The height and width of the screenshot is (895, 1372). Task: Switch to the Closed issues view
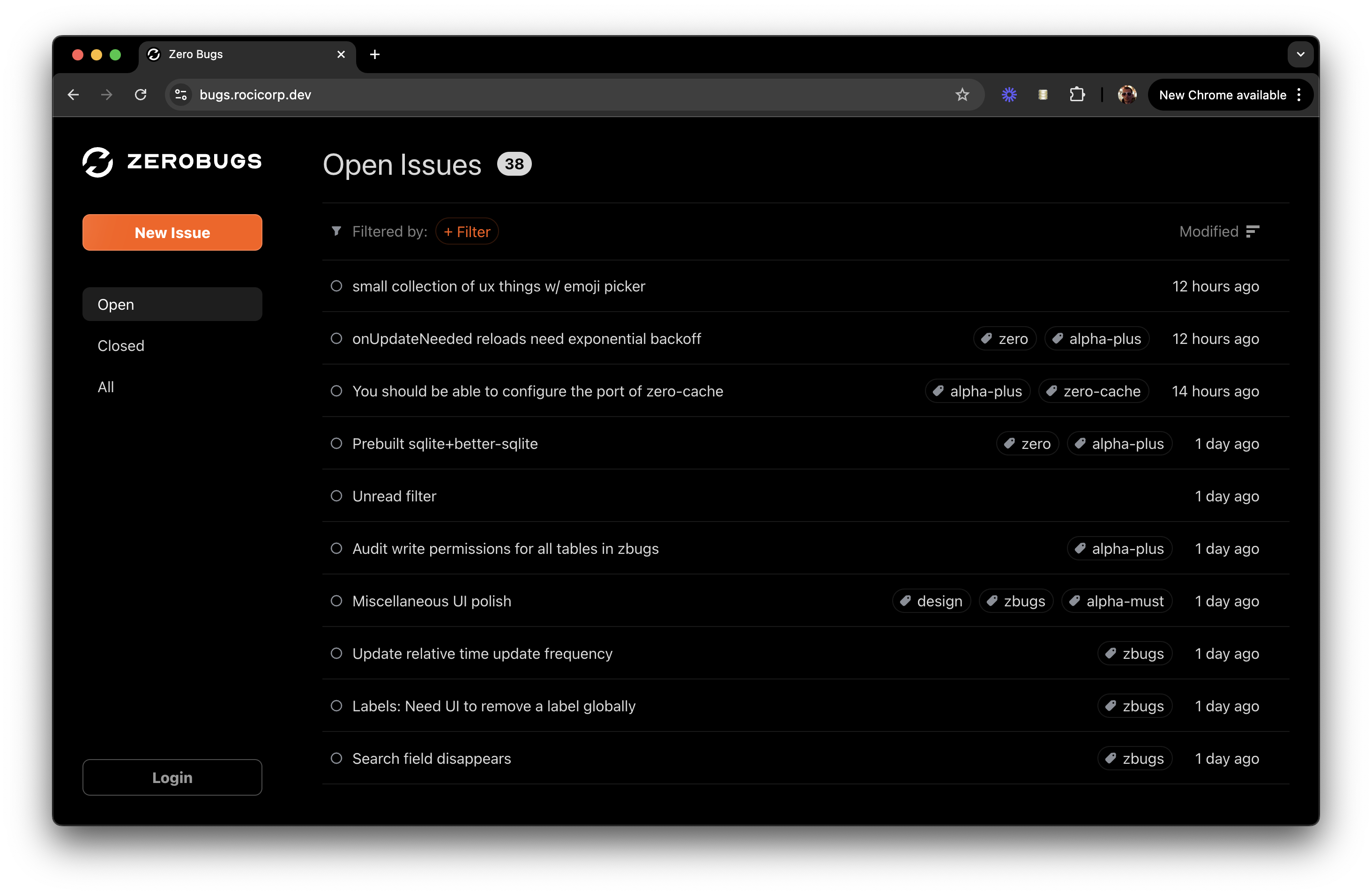pos(120,345)
